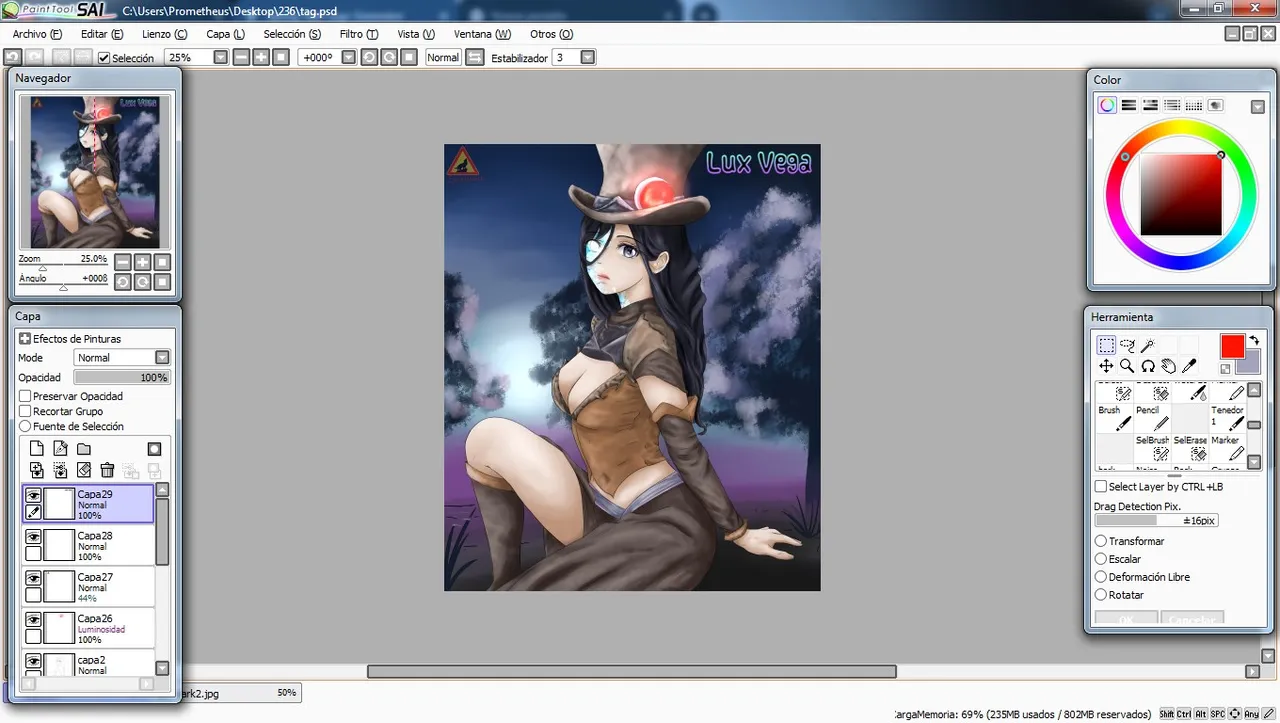Select Fuente de Selección radio button
1280x723 pixels.
(25, 426)
